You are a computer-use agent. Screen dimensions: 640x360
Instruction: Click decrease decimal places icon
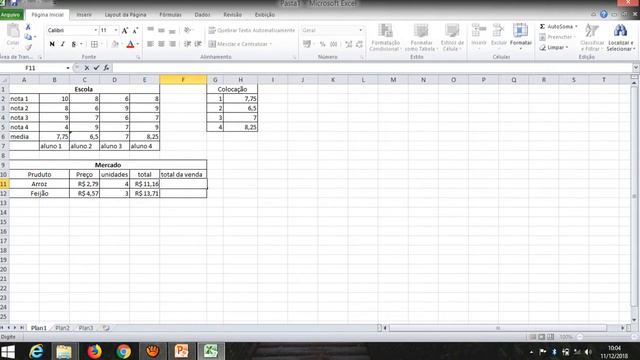pos(359,44)
